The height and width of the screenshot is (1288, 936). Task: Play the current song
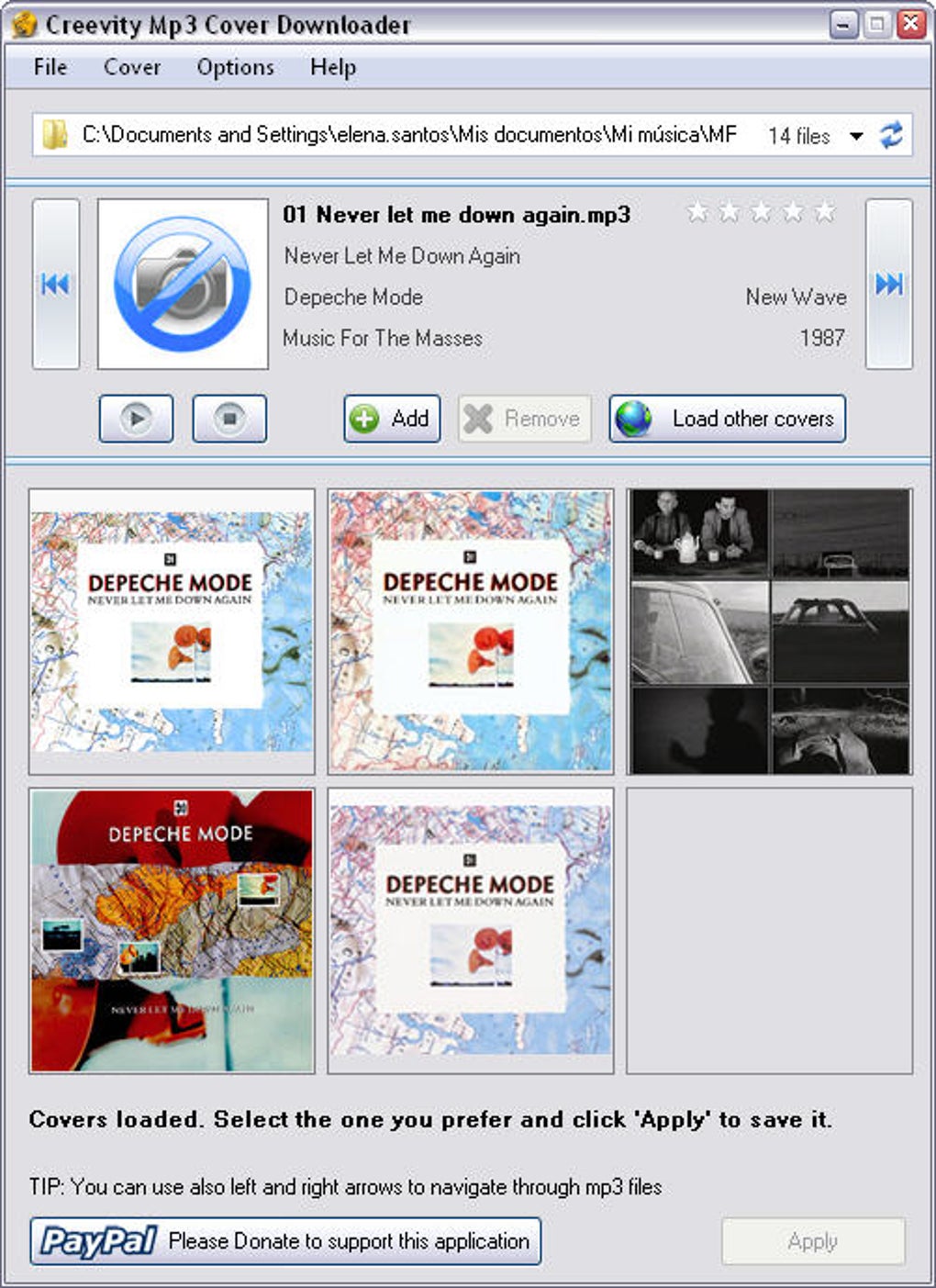coord(136,419)
